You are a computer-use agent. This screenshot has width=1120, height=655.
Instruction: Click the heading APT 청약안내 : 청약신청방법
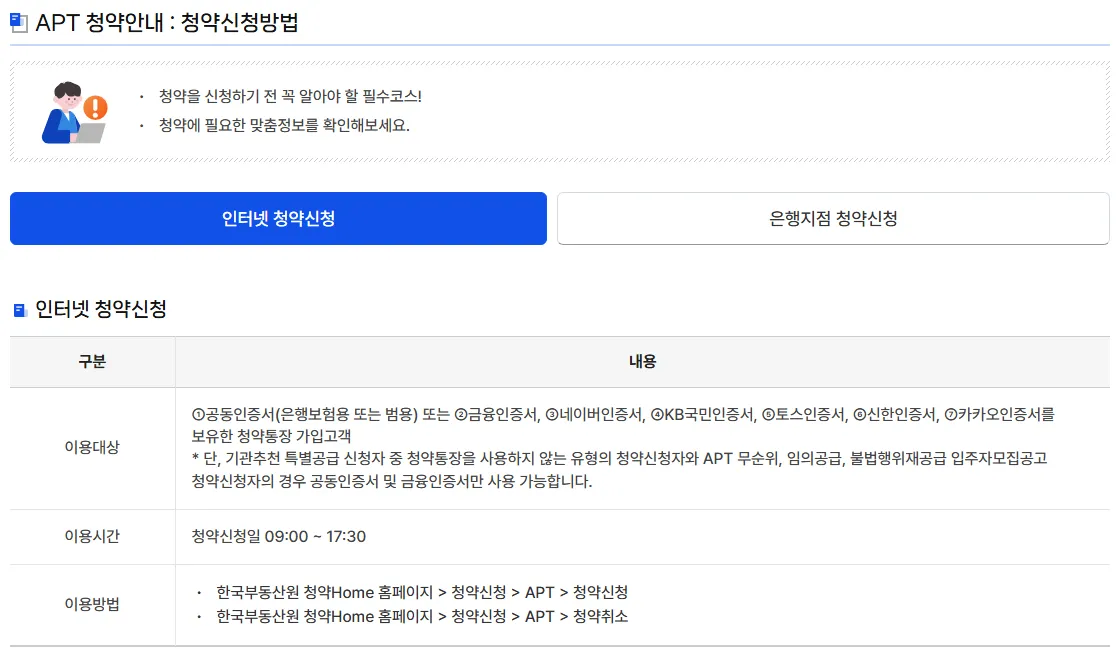coord(166,23)
